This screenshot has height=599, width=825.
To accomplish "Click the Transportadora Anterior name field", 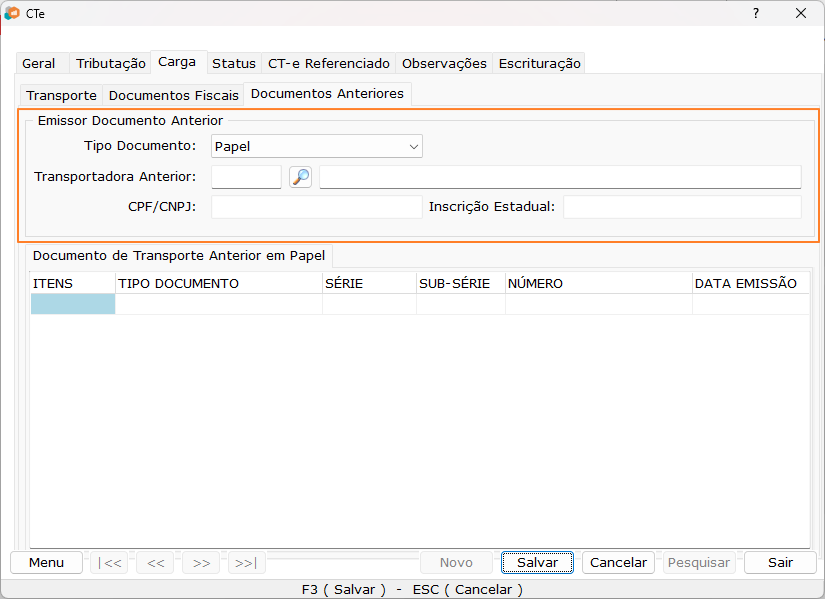I will [x=560, y=177].
